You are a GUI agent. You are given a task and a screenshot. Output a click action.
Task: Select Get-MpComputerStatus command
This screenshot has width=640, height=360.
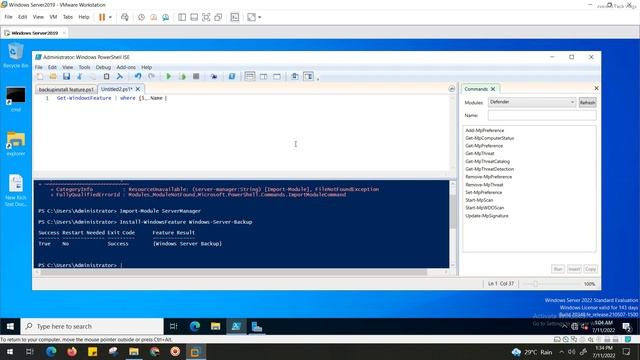tap(489, 138)
